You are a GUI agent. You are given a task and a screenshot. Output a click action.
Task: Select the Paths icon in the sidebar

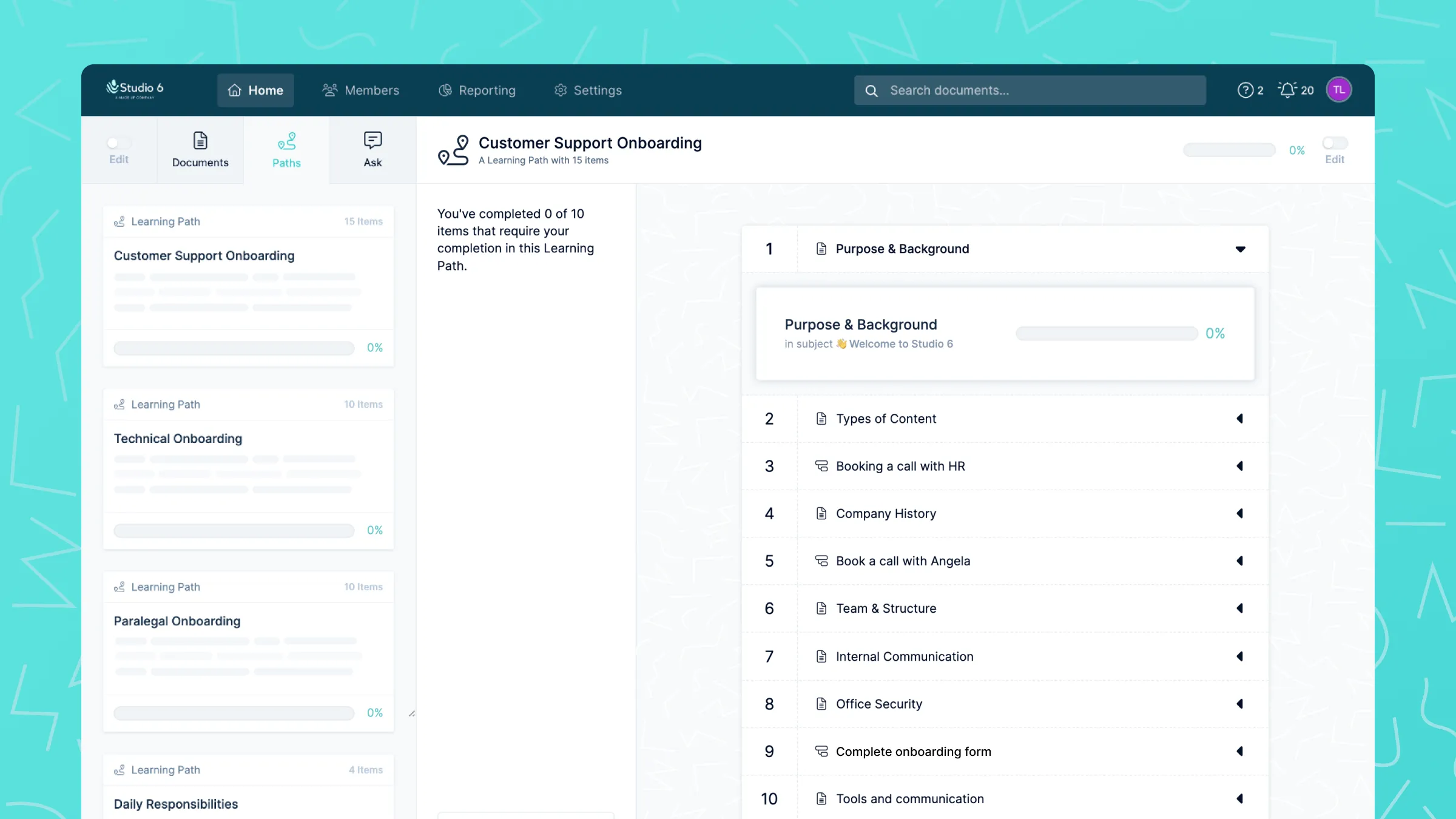[x=286, y=141]
